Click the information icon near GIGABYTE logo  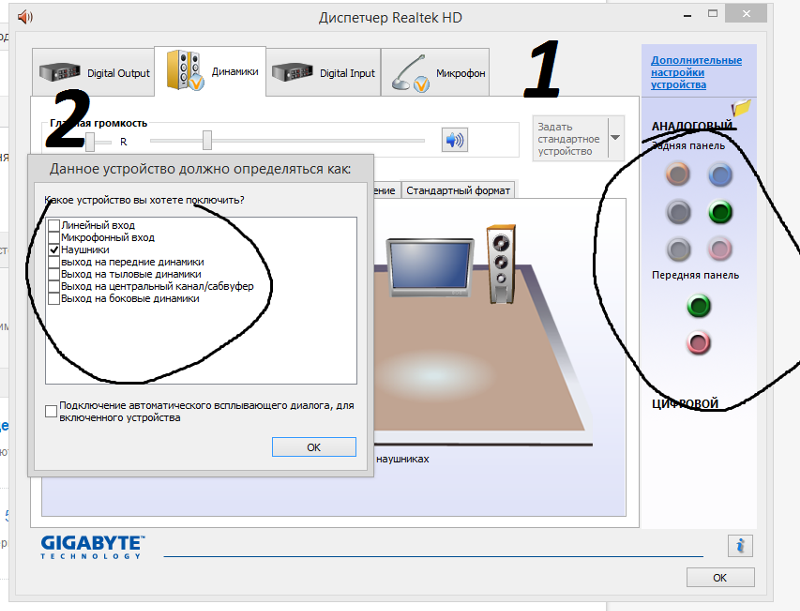(x=740, y=546)
